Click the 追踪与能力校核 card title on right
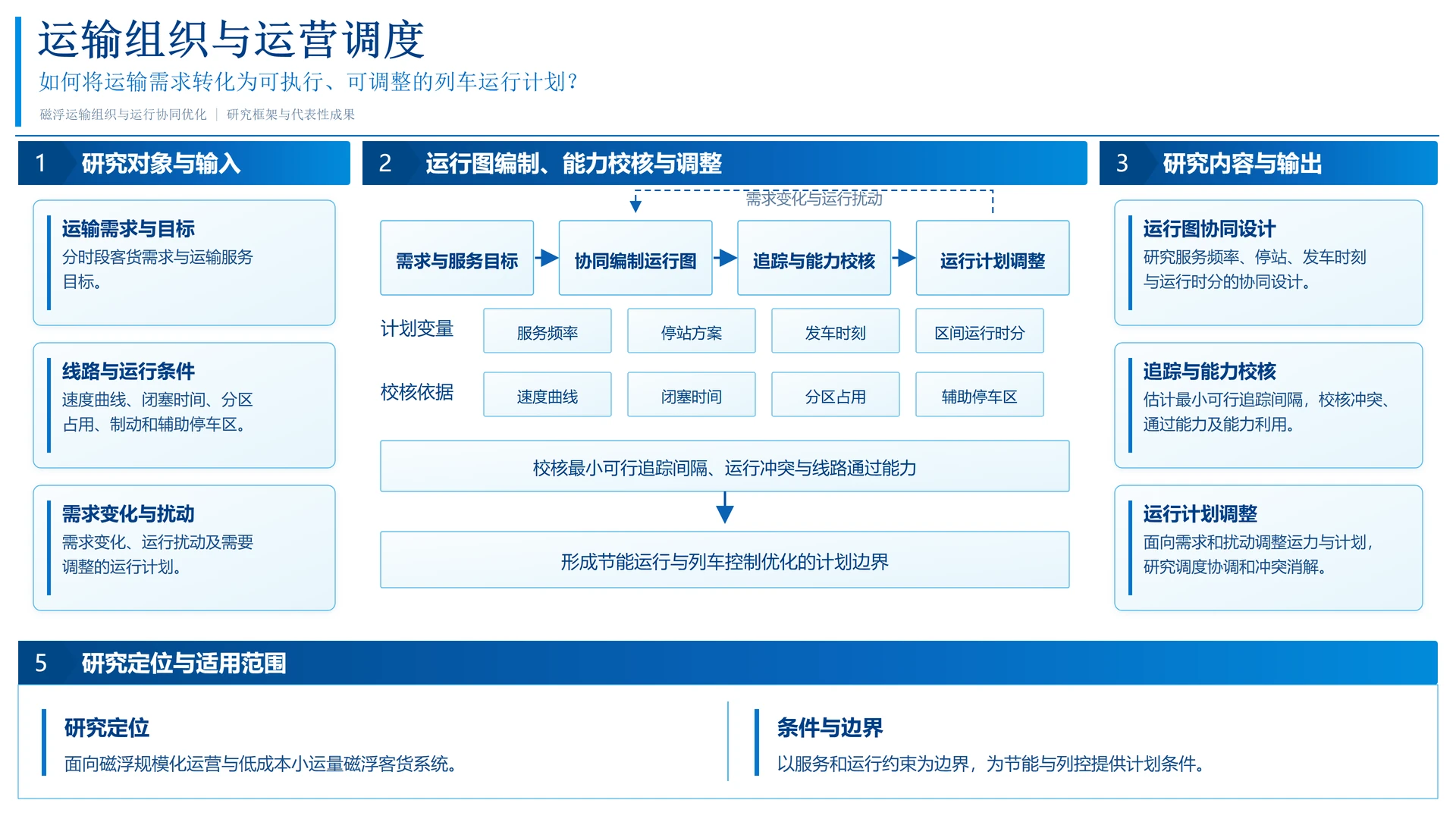 (1210, 372)
